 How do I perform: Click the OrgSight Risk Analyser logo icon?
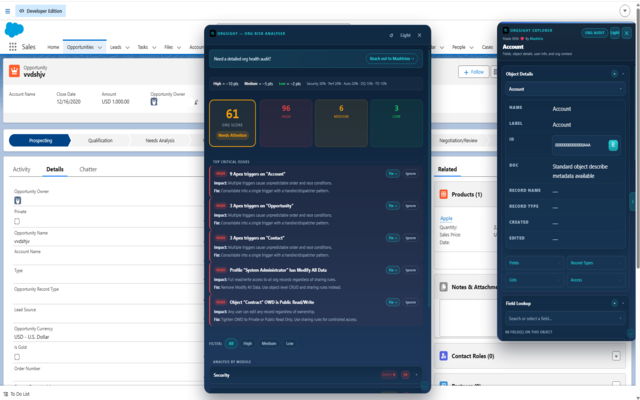(212, 33)
